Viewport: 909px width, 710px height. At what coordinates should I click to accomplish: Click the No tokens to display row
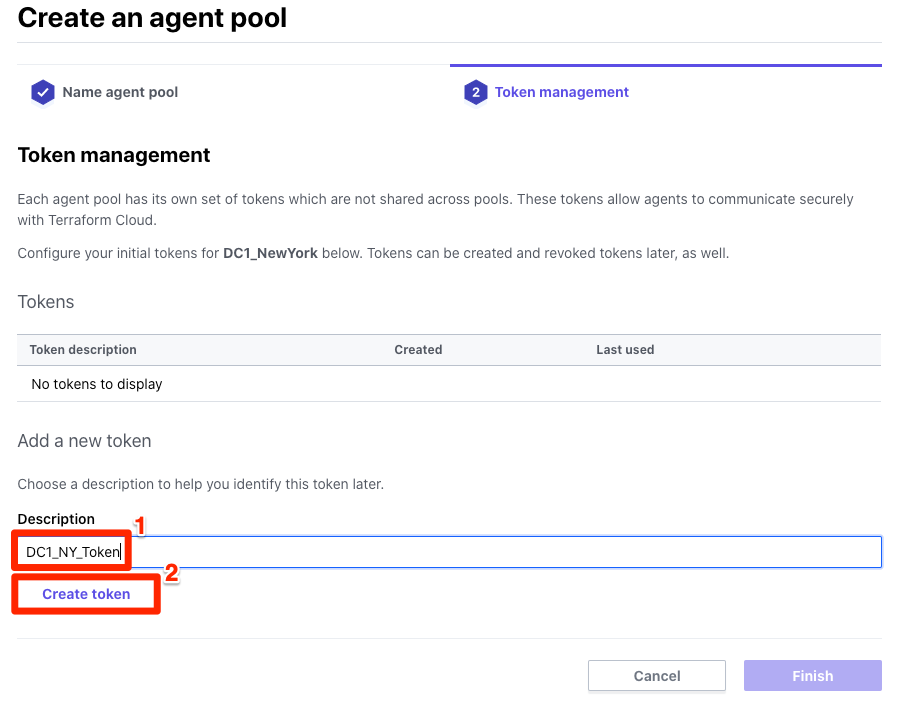click(x=449, y=384)
